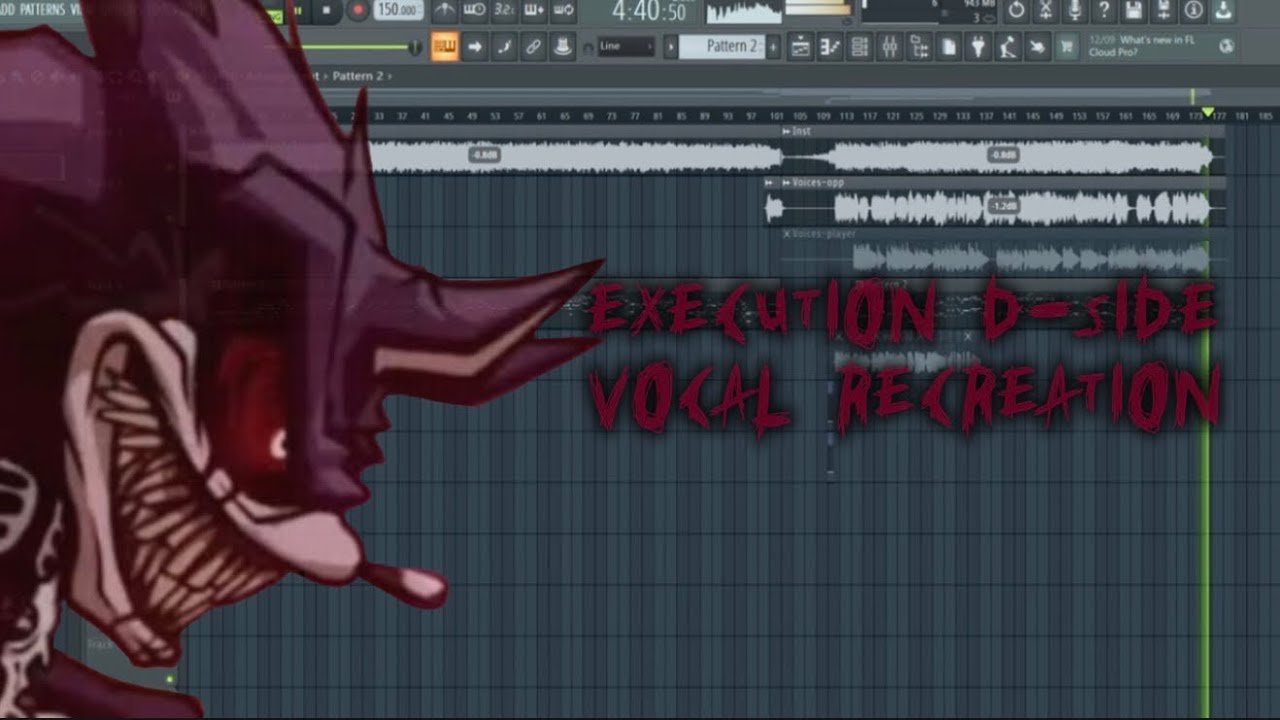This screenshot has height=720, width=1280.
Task: Open the audio editor scissors icon
Action: (1046, 10)
